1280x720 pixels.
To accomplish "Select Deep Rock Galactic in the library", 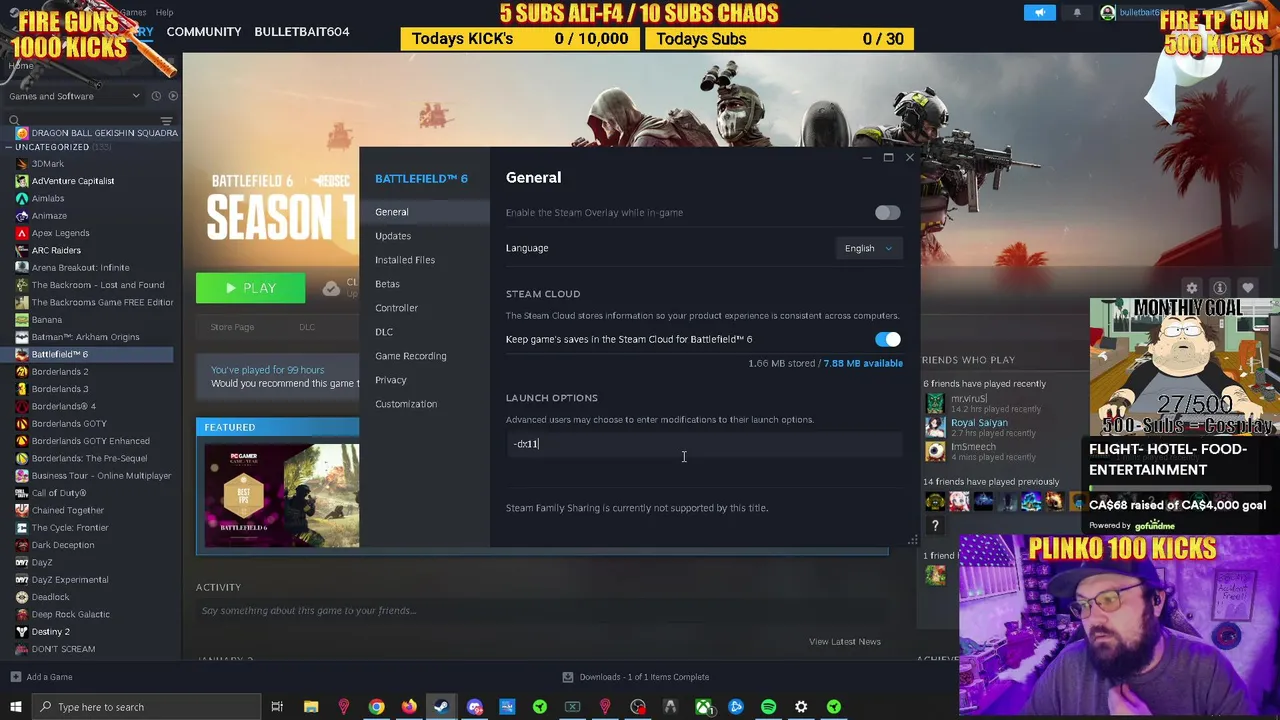I will pyautogui.click(x=71, y=614).
